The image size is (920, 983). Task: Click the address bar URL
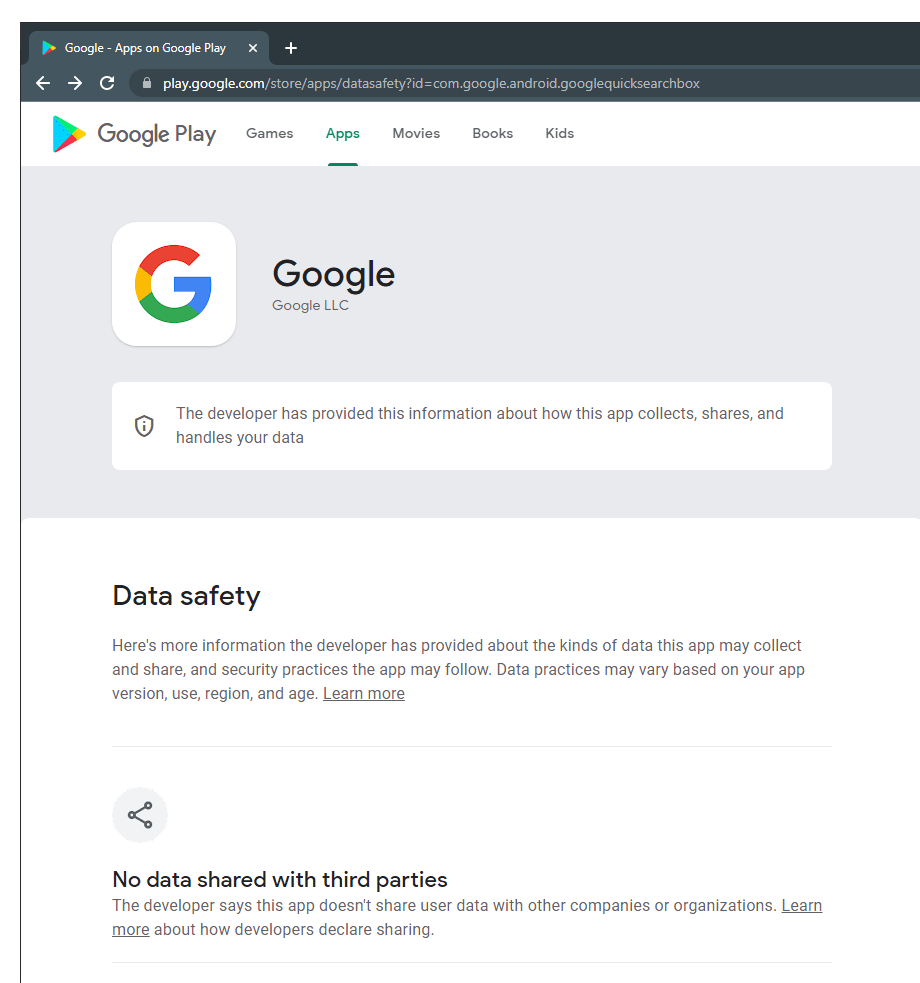click(x=431, y=83)
